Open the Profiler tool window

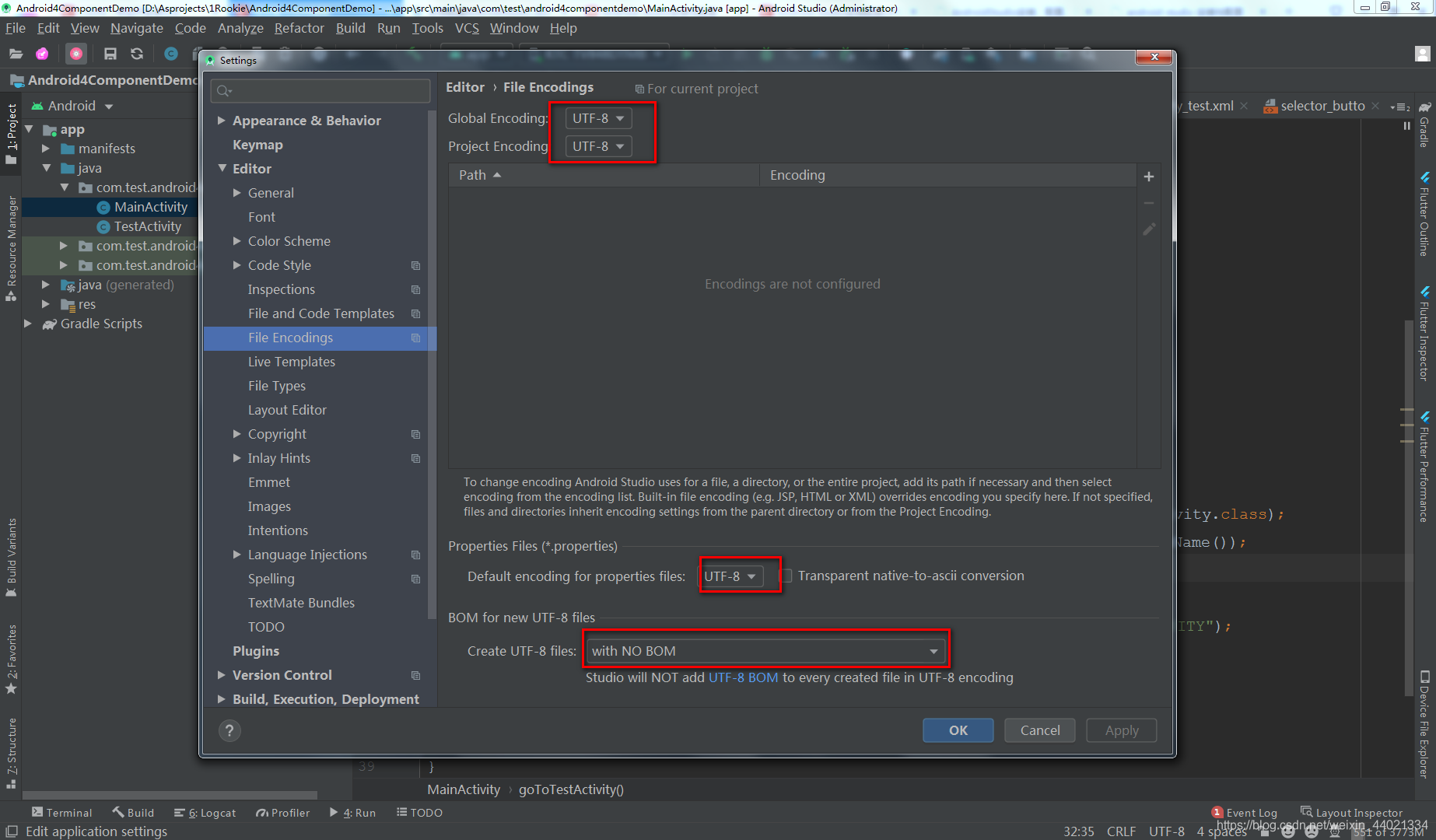(282, 813)
